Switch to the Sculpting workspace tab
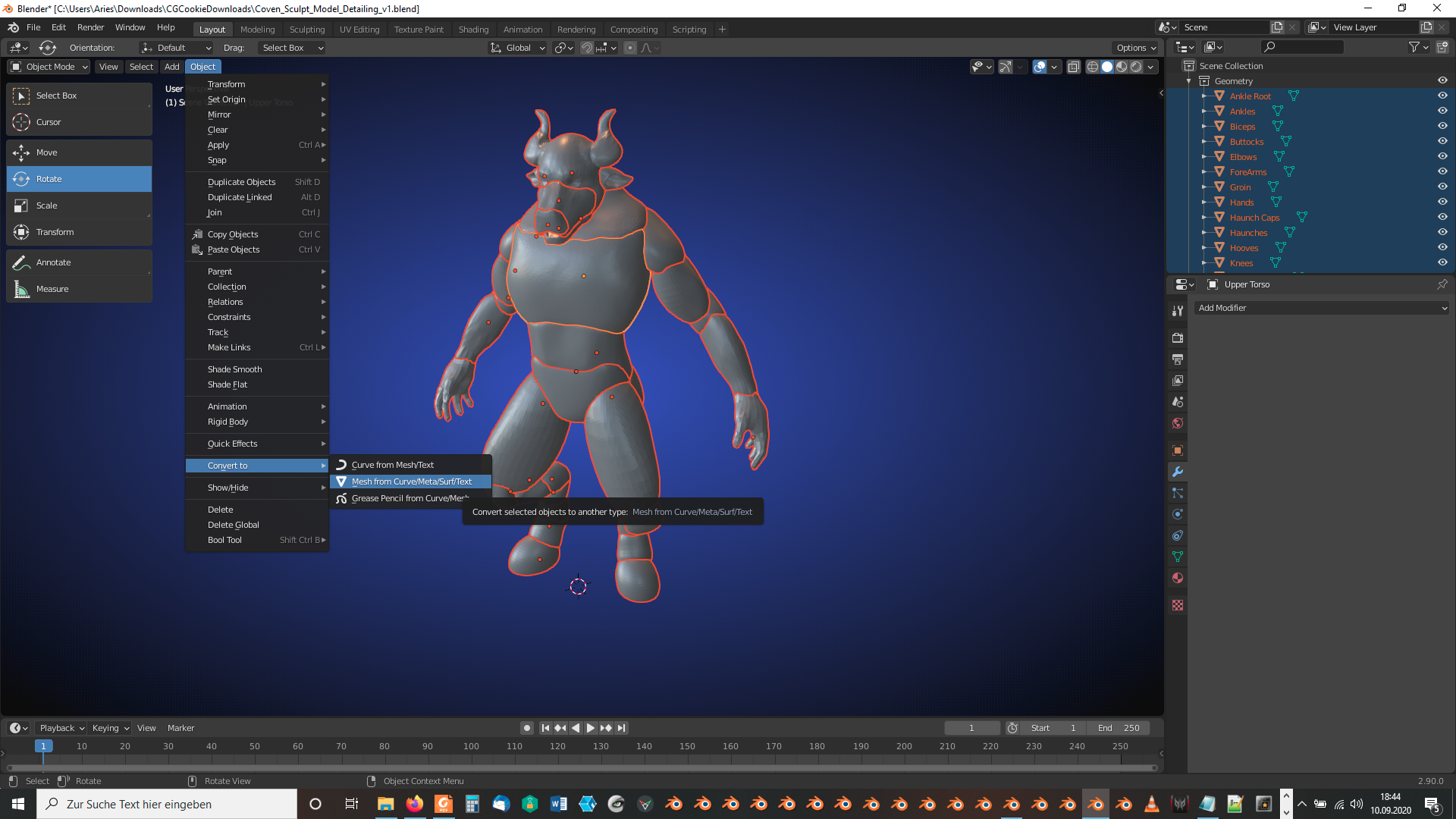The width and height of the screenshot is (1456, 819). pos(306,30)
